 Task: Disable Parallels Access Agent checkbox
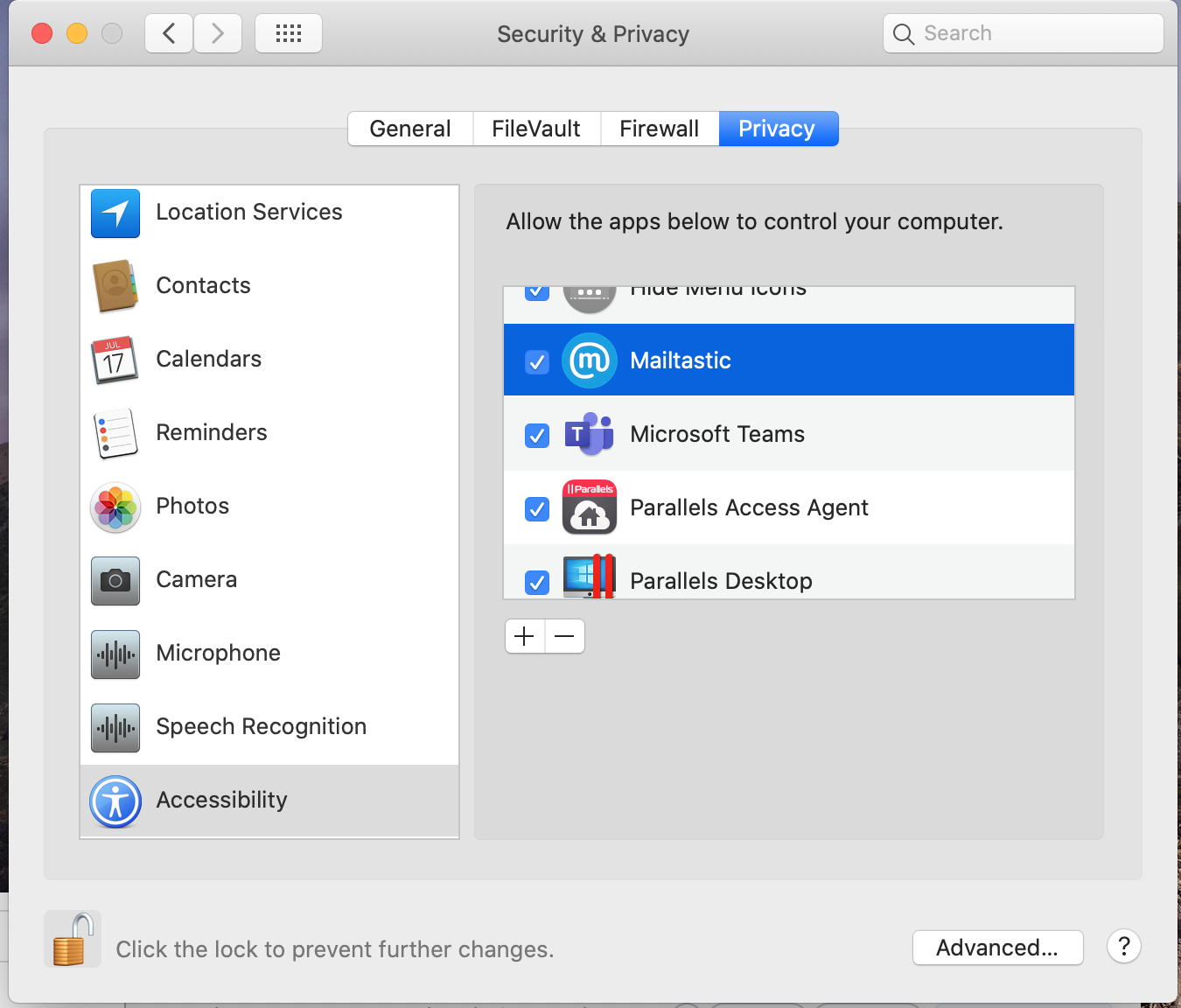(x=537, y=508)
